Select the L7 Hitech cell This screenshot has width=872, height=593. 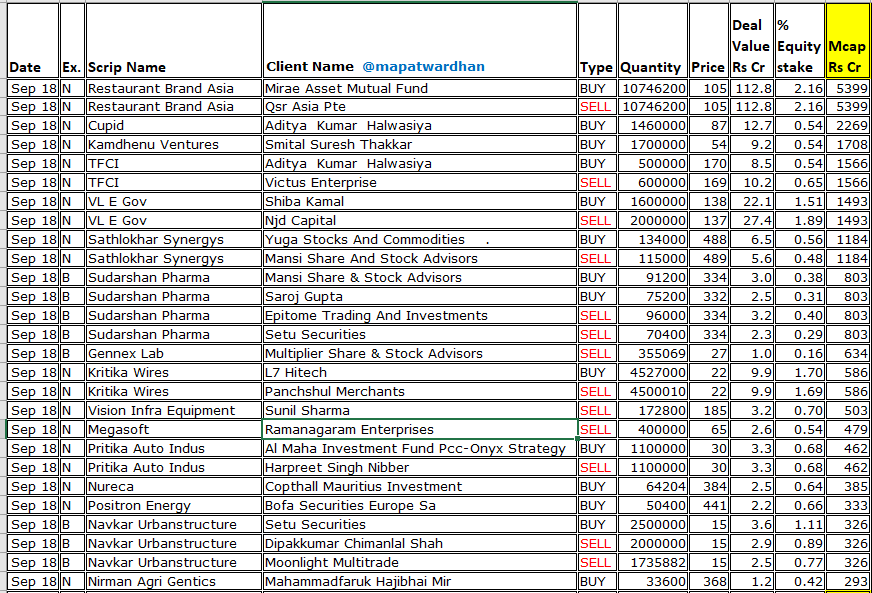(x=420, y=373)
